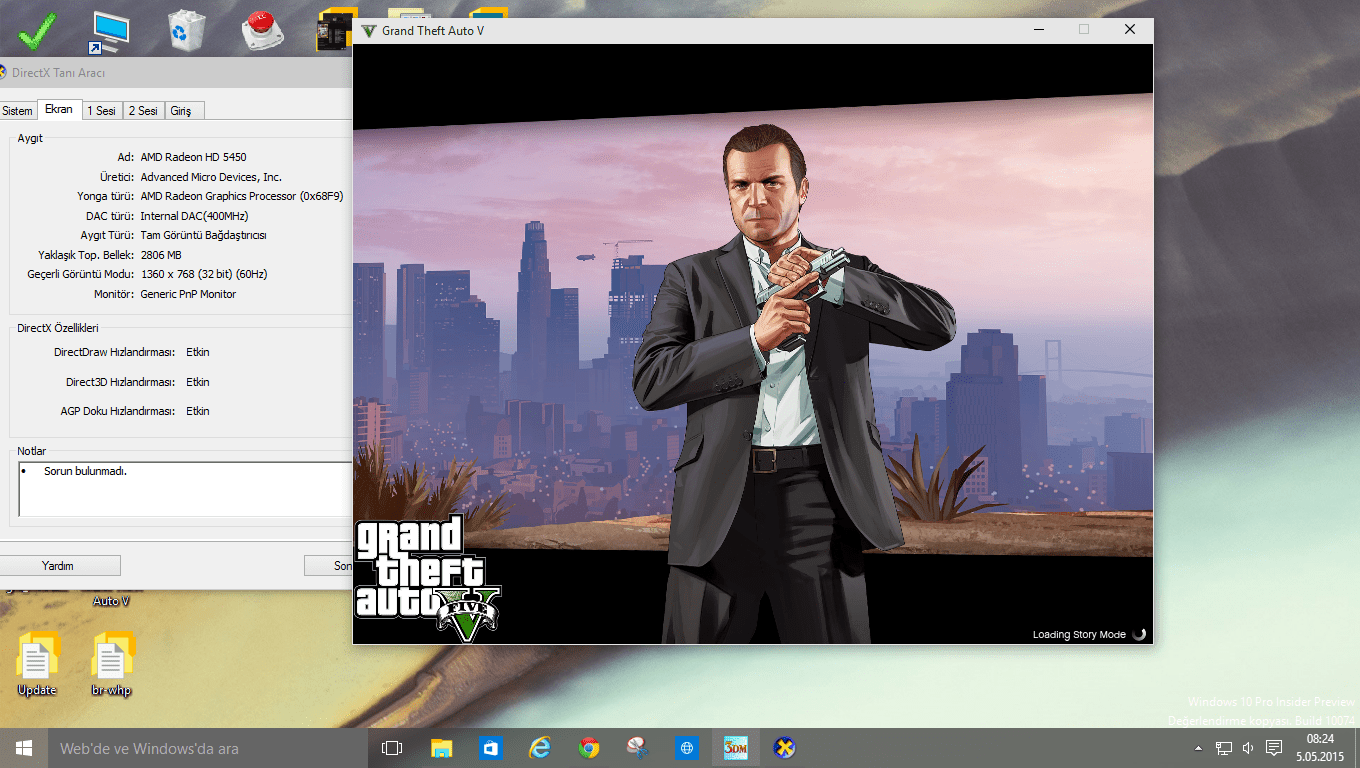Switch to the 3DM taskbar app
Viewport: 1360px width, 768px height.
click(x=736, y=748)
